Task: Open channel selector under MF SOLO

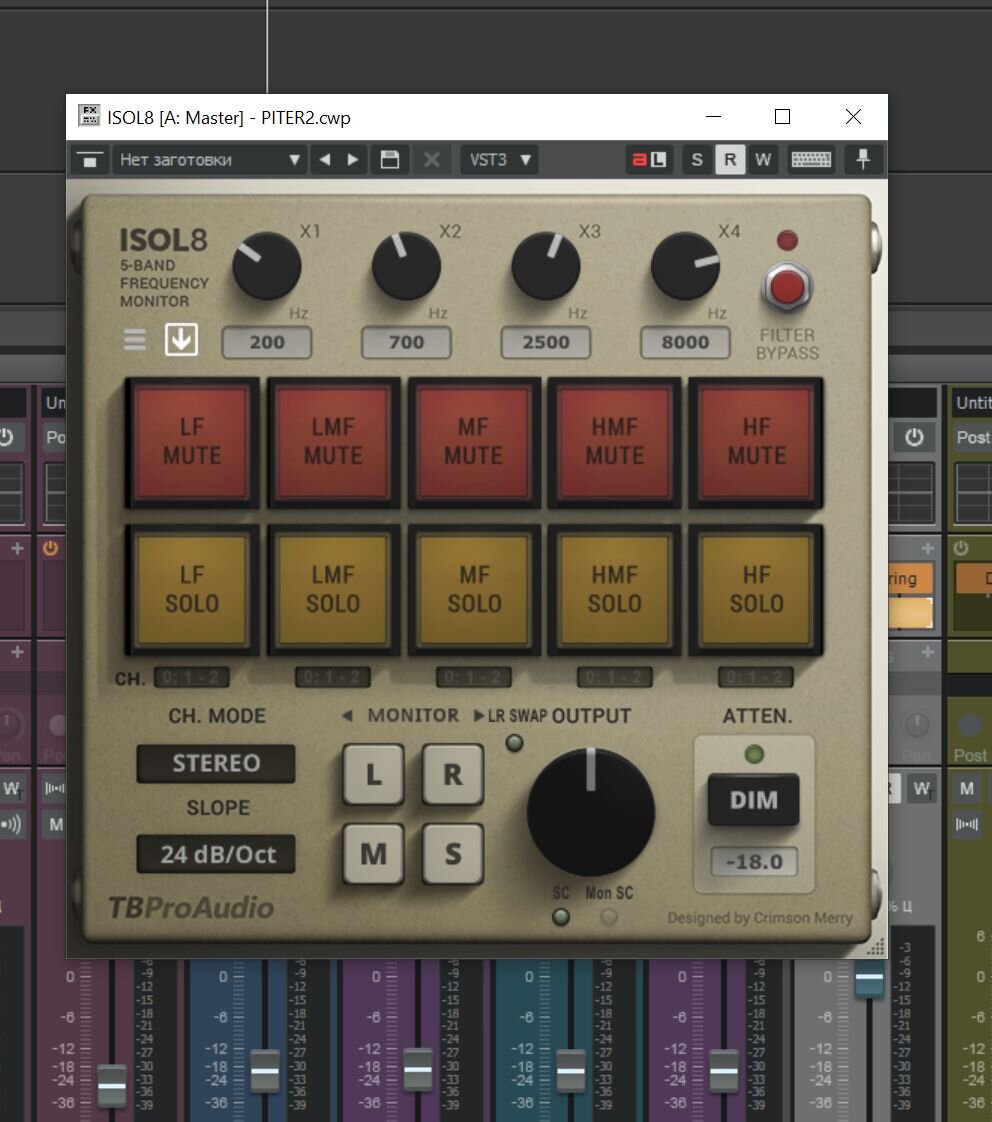Action: click(474, 677)
